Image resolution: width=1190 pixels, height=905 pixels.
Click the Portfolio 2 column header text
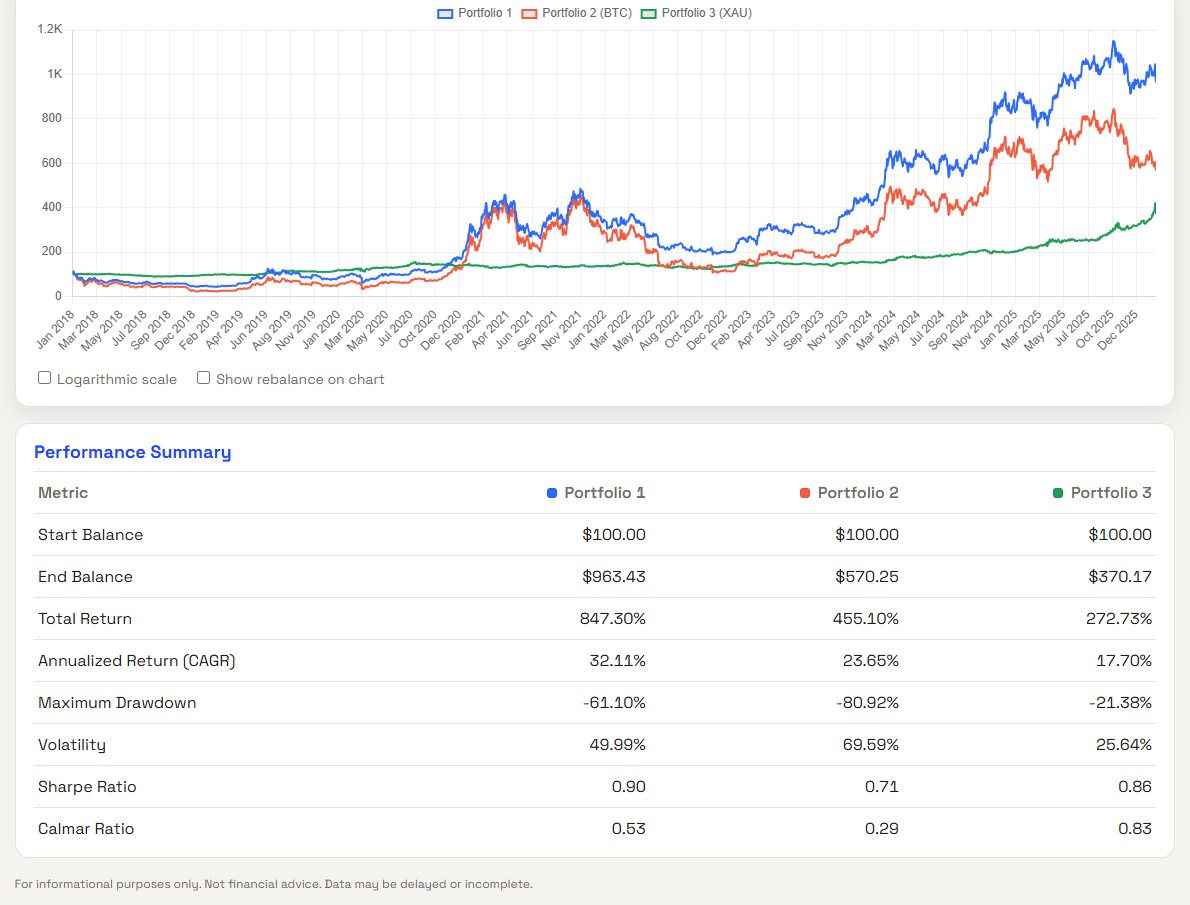(858, 493)
